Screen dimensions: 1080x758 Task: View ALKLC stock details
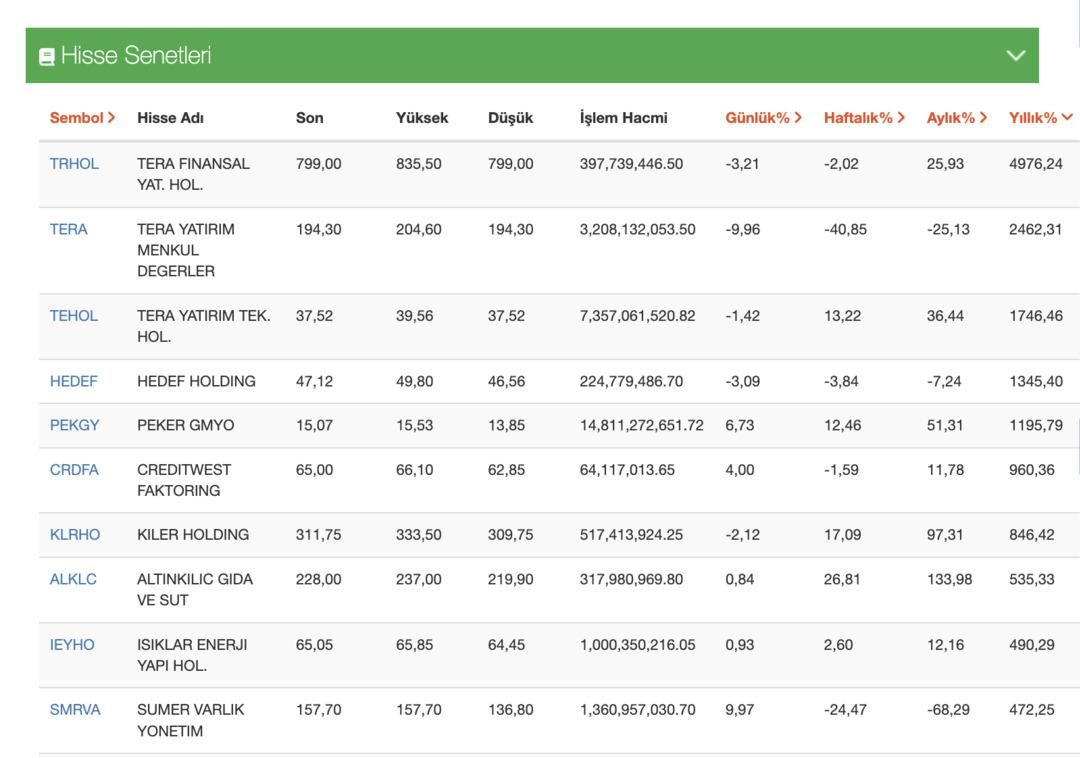pyautogui.click(x=73, y=579)
